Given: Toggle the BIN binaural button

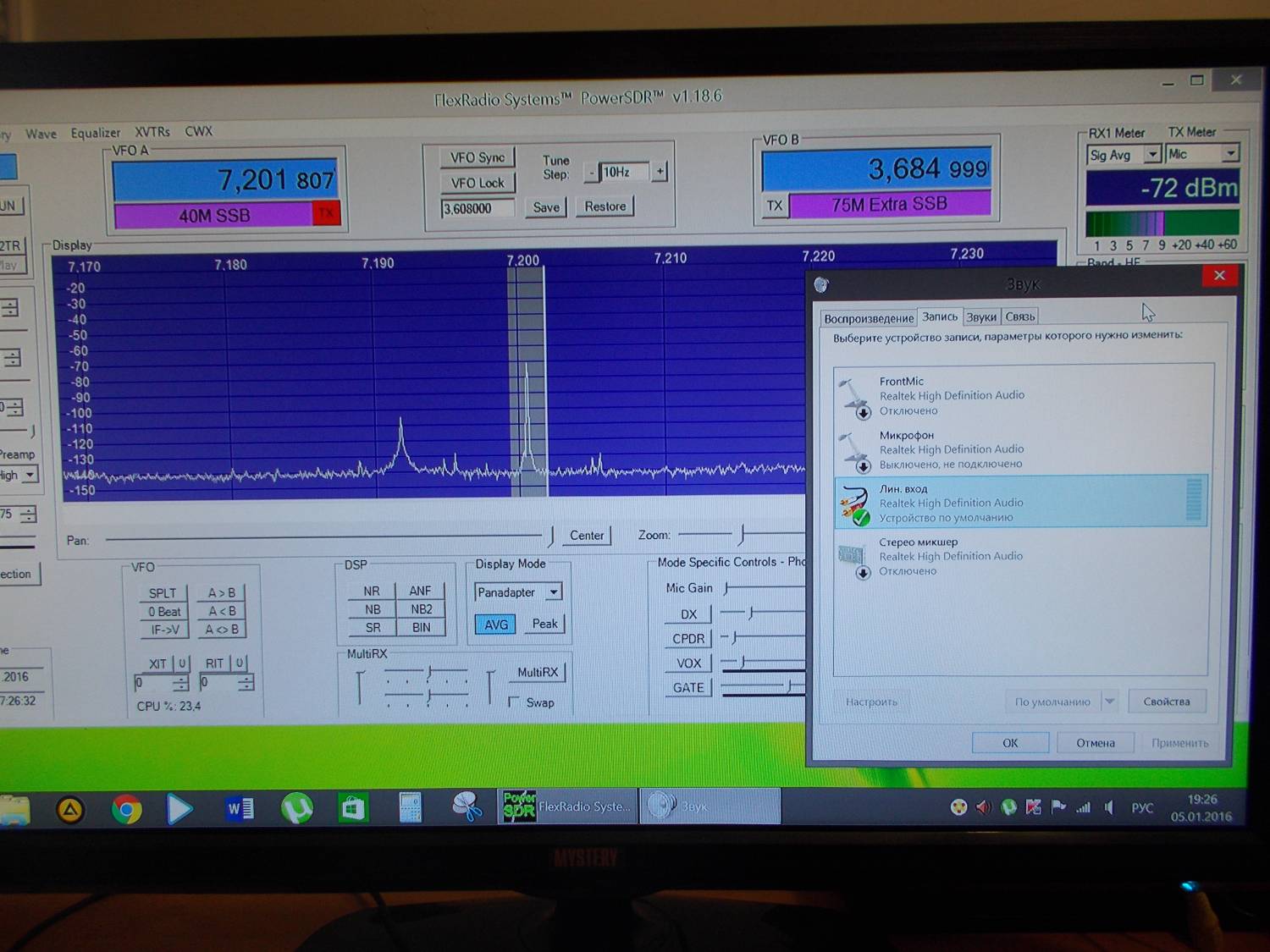Looking at the screenshot, I should coord(421,627).
